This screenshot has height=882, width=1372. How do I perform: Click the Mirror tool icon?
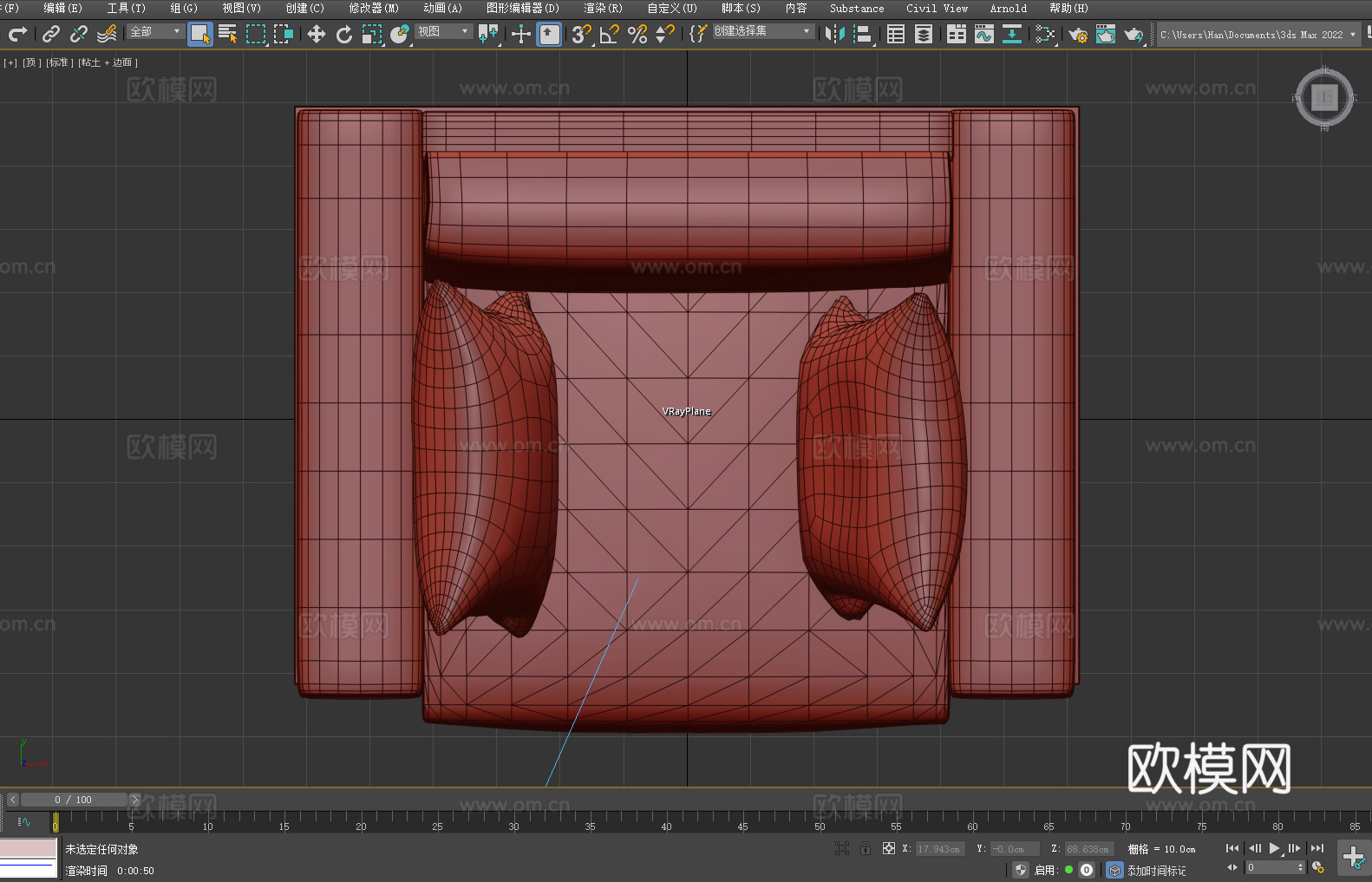coord(835,34)
